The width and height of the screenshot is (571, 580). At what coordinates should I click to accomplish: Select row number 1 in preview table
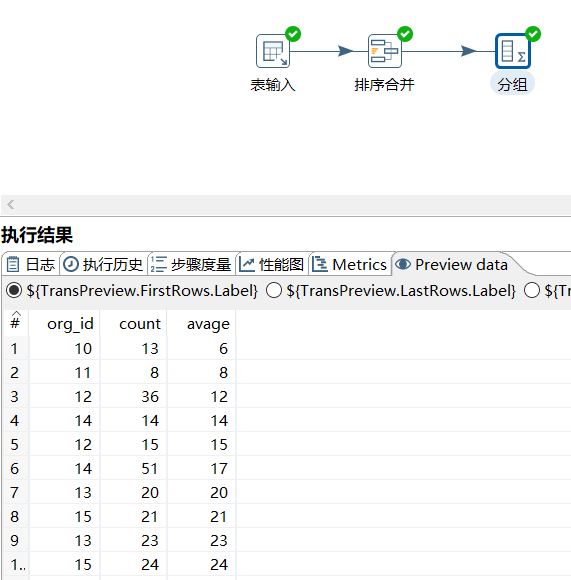pos(16,348)
